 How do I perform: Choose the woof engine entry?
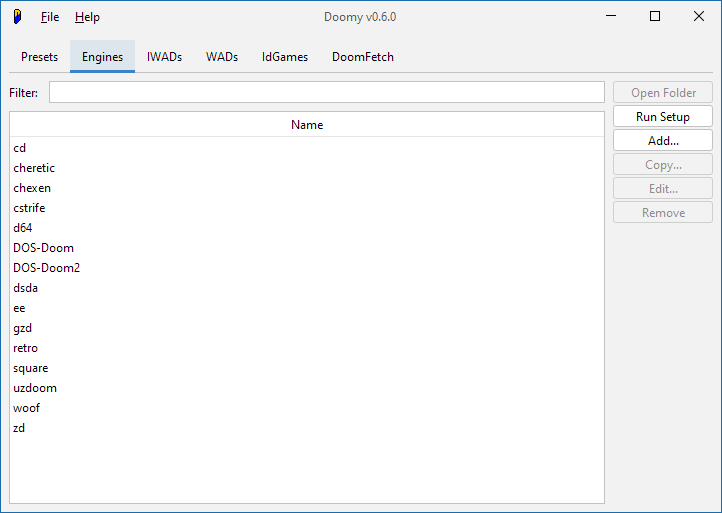(x=27, y=408)
